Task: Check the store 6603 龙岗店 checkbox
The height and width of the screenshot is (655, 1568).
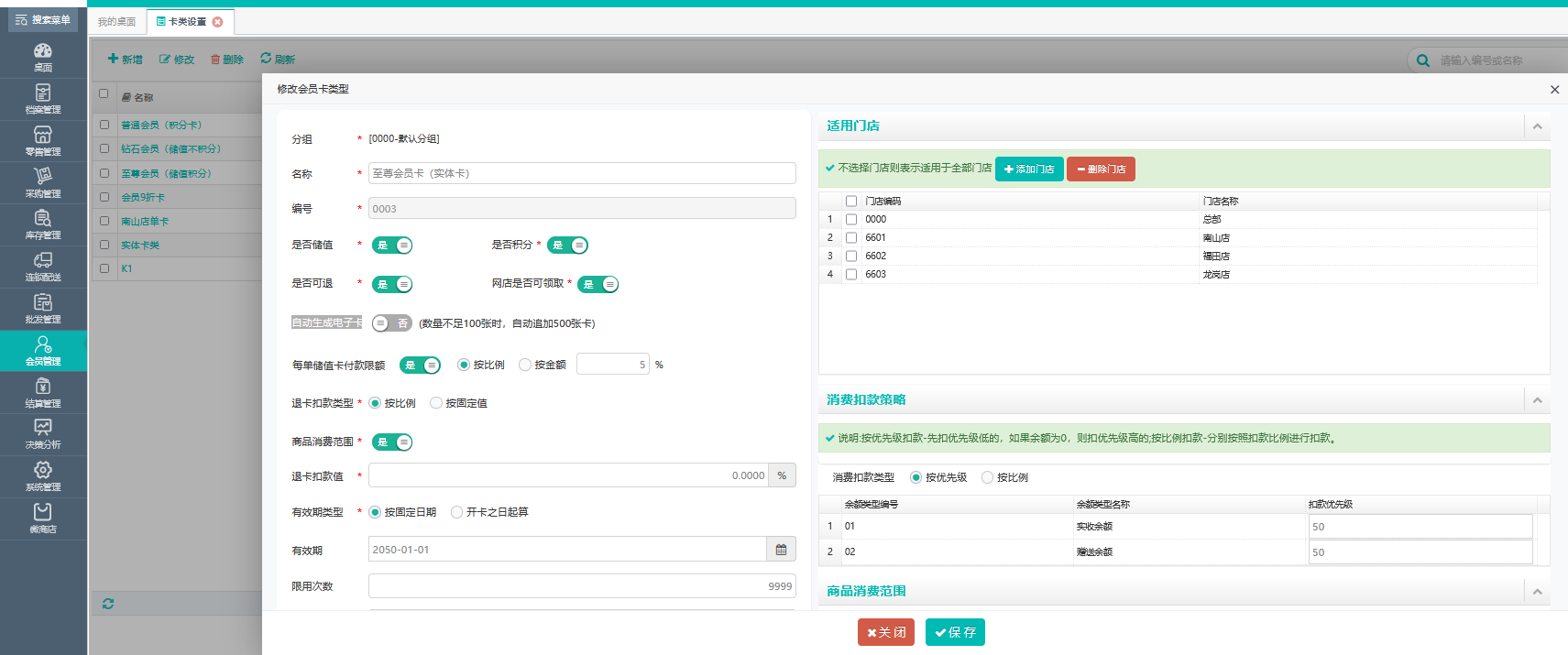Action: pos(851,274)
